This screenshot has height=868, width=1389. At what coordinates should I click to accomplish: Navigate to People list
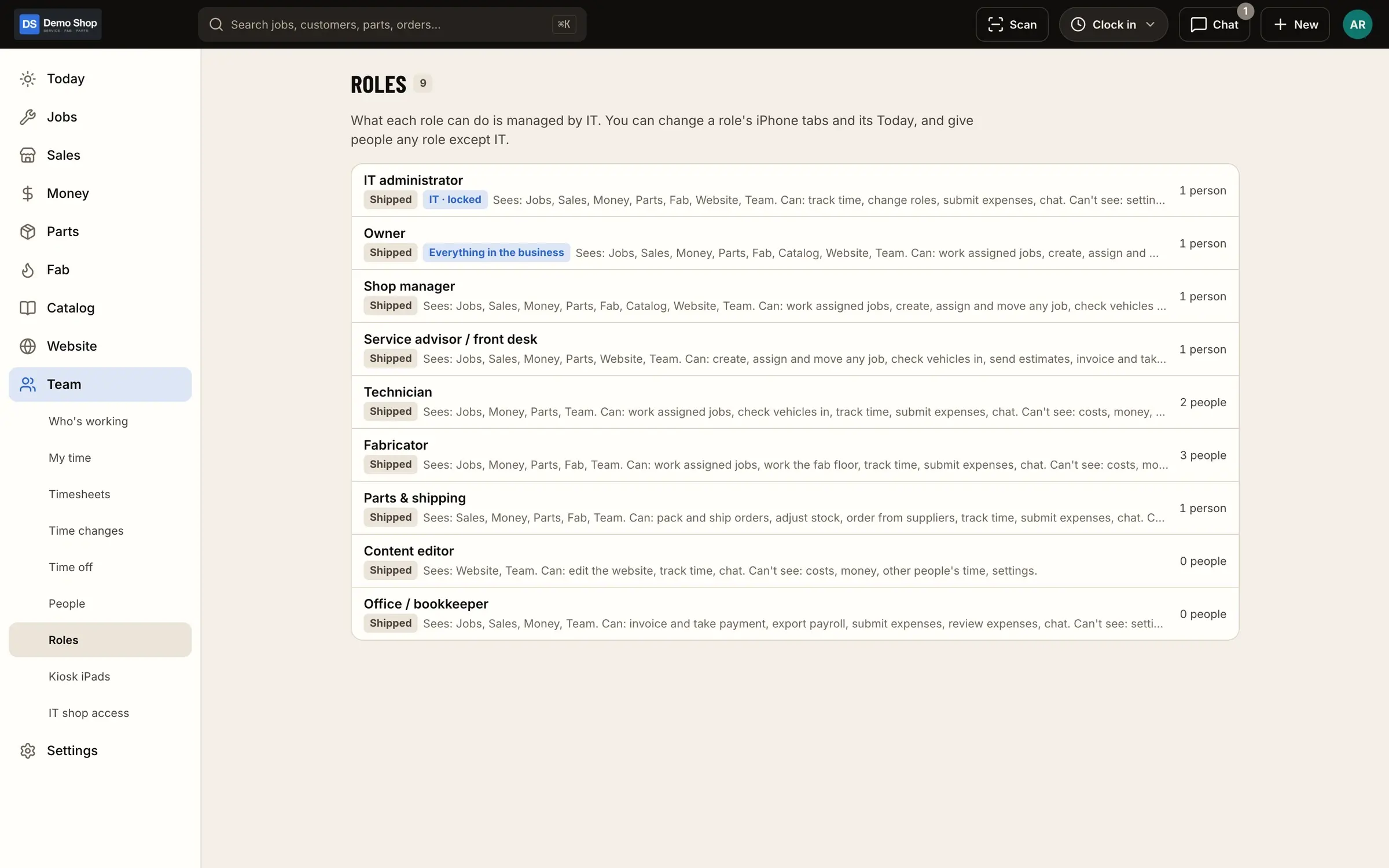point(100,604)
